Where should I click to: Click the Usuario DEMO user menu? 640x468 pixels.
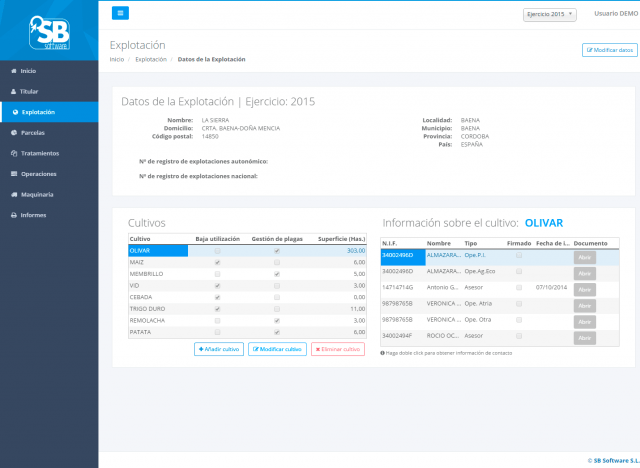click(x=614, y=14)
